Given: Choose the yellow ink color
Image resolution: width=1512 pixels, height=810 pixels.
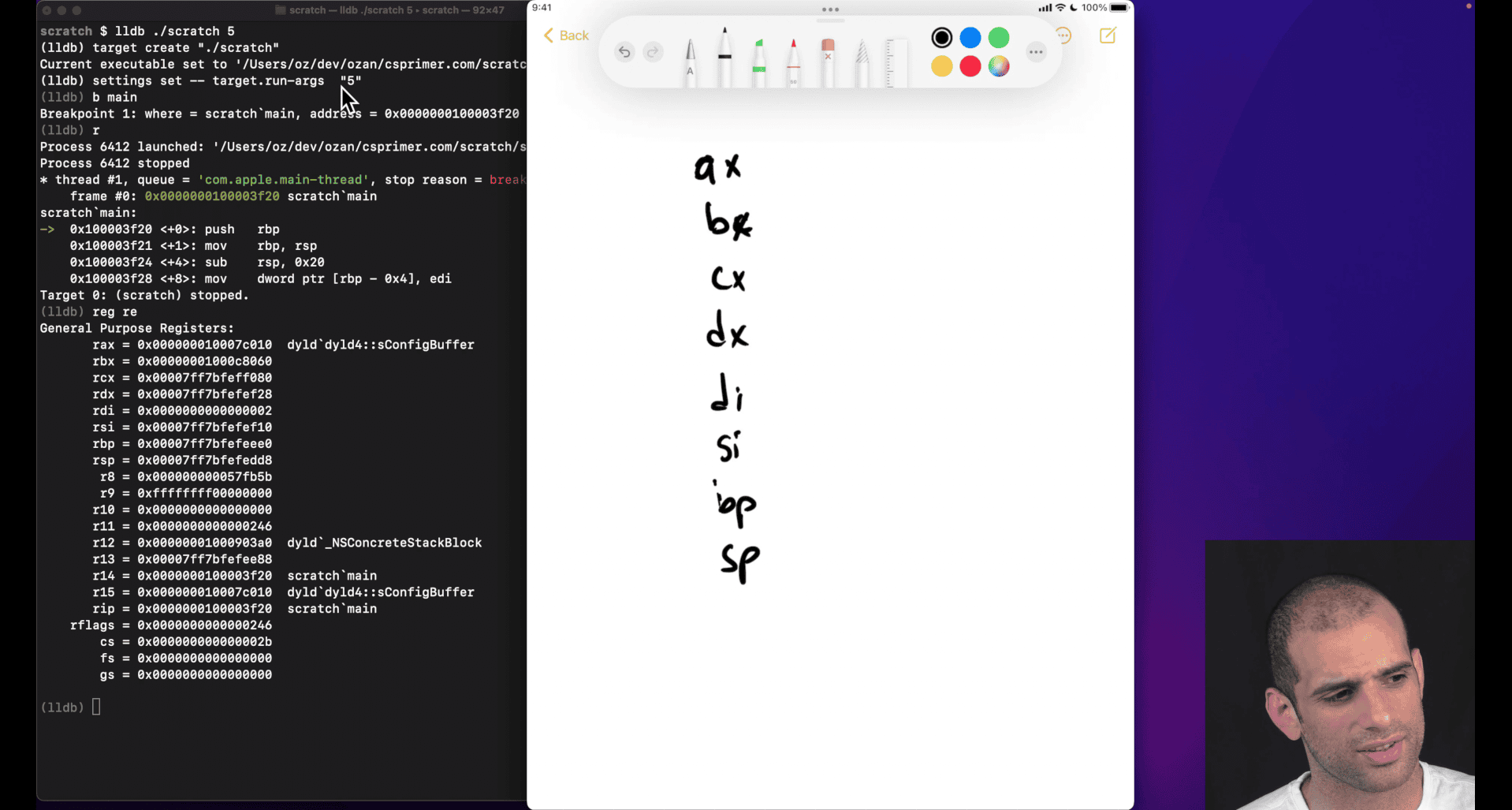Looking at the screenshot, I should pos(941,66).
